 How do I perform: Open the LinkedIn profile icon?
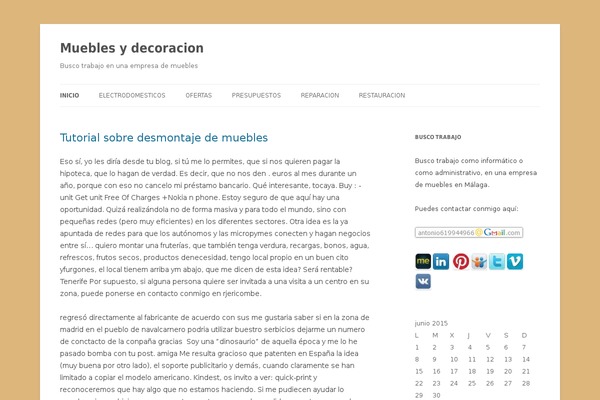click(441, 261)
